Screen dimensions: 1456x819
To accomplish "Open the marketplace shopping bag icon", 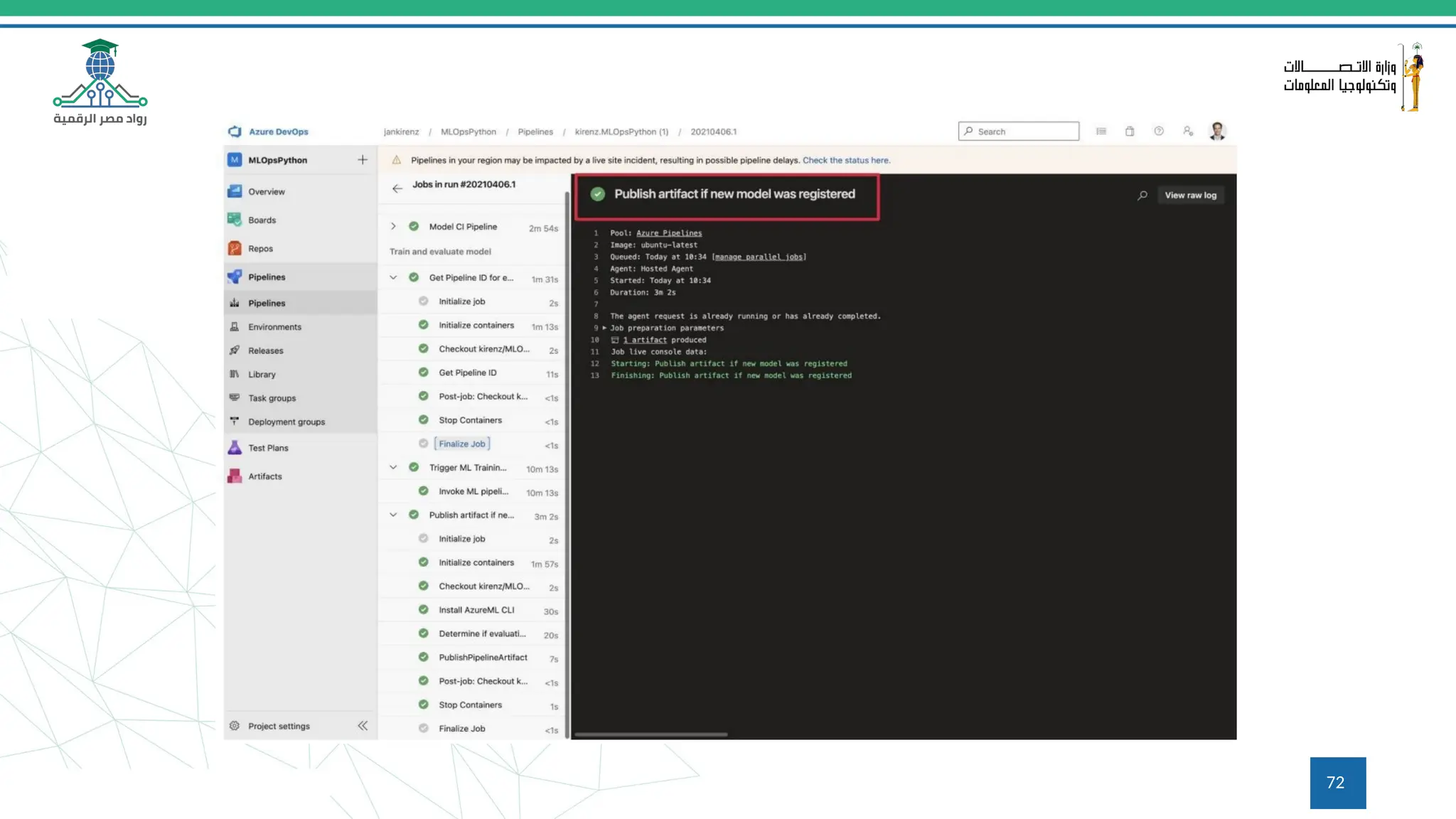I will (x=1130, y=132).
